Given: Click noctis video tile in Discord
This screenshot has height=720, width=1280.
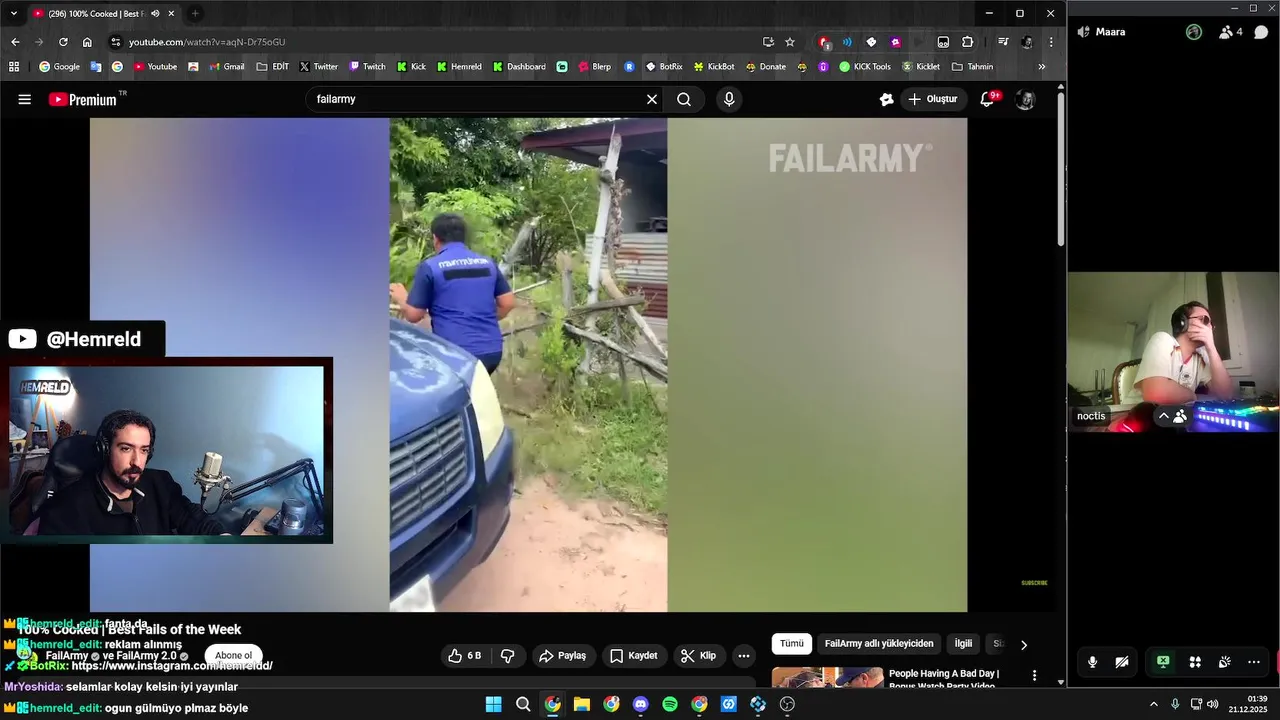Looking at the screenshot, I should click(1173, 352).
